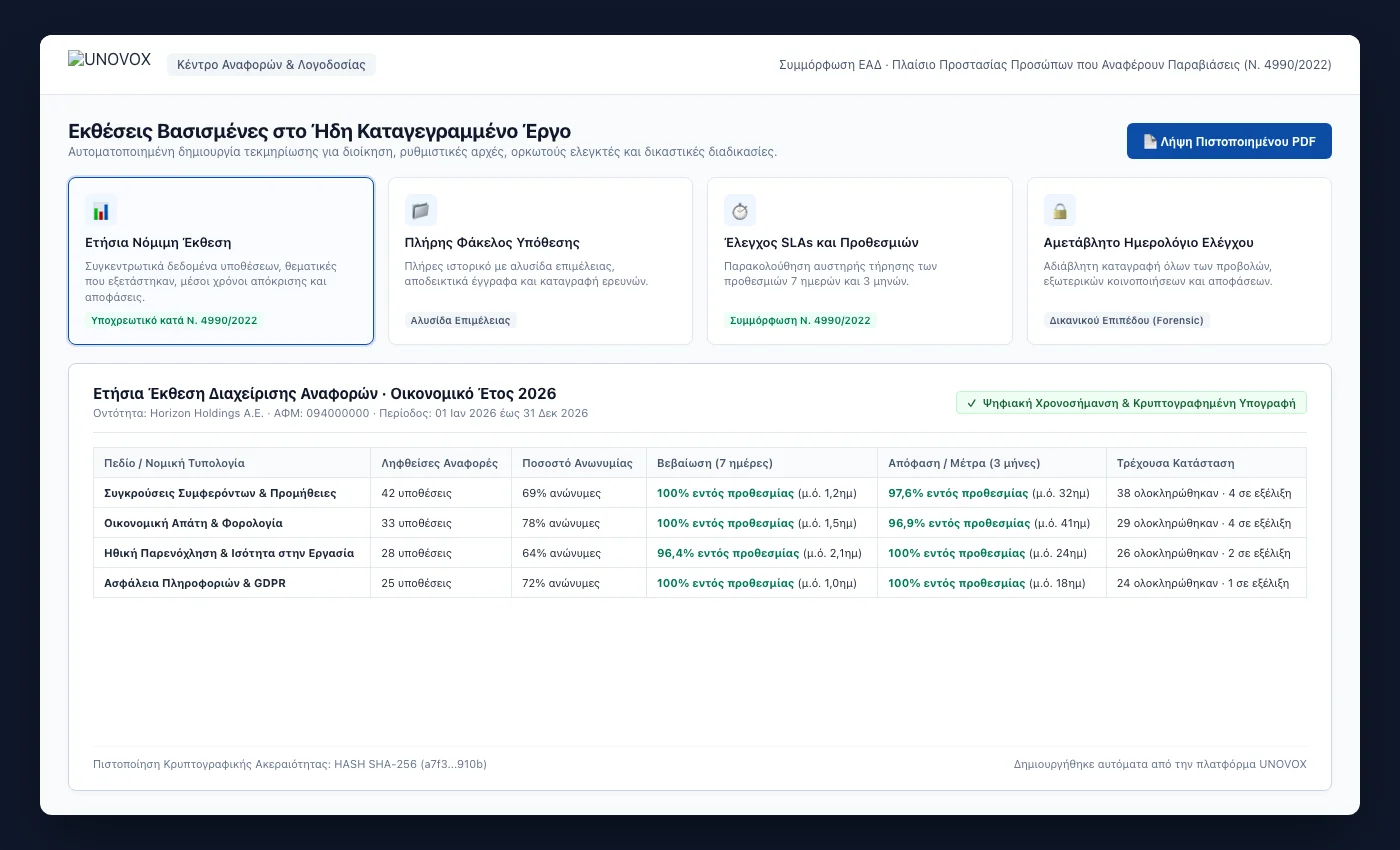
Task: Click the padlock icon on Αμετάβλητο Ημερολόγιο Ελέγχου
Action: point(1060,210)
